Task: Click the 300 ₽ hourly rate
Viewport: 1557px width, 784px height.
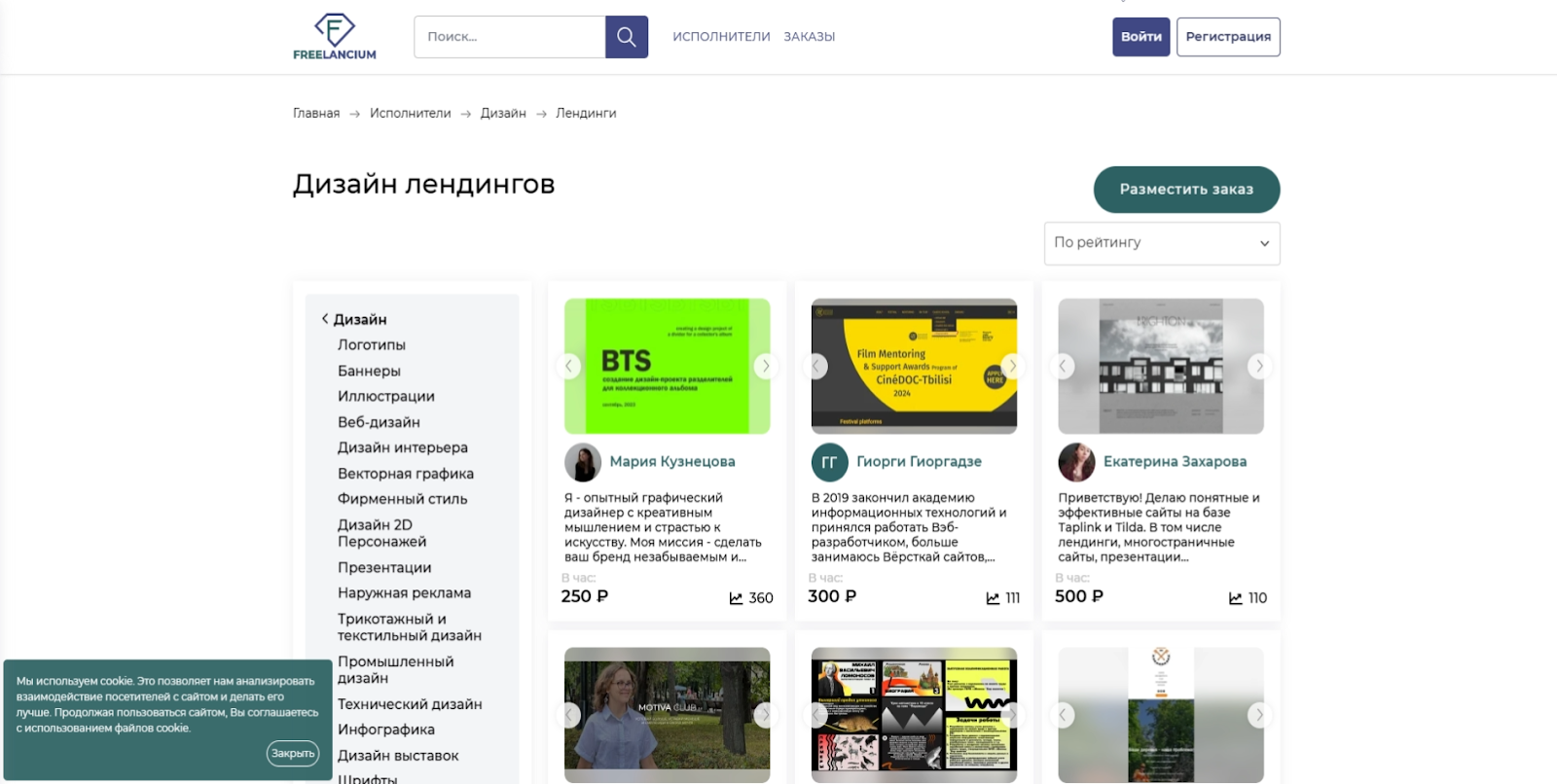Action: pyautogui.click(x=832, y=597)
